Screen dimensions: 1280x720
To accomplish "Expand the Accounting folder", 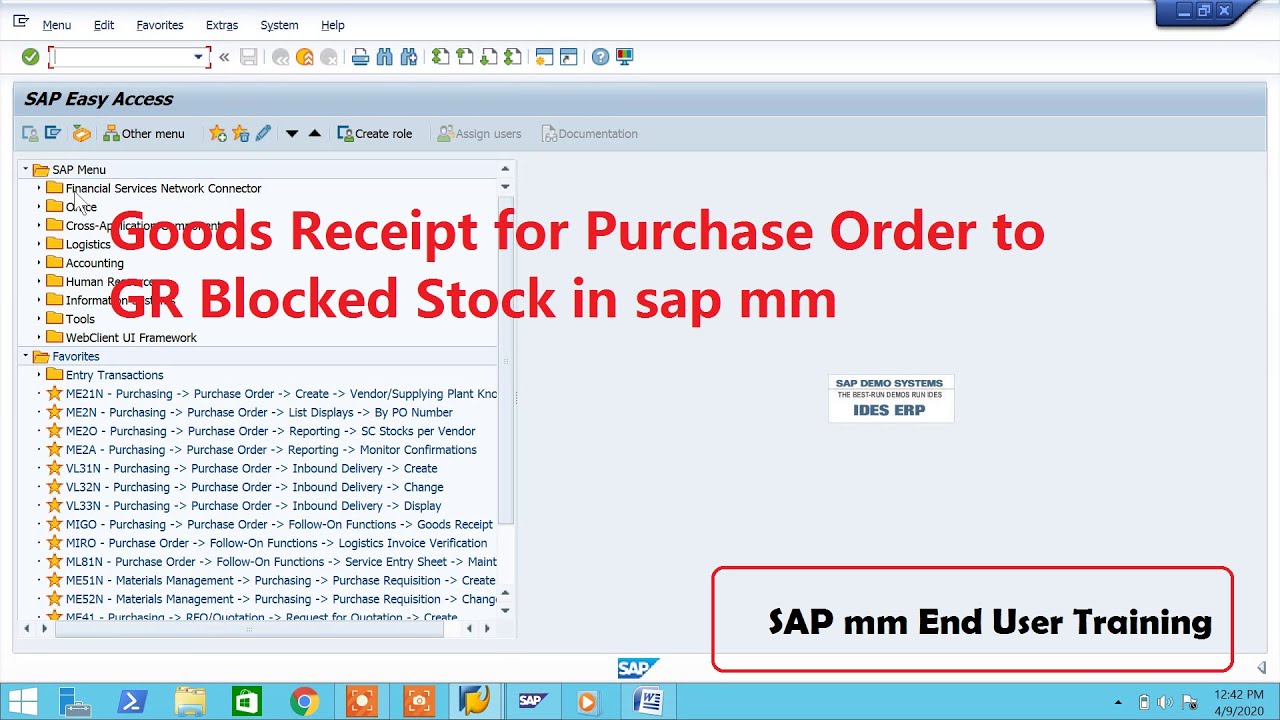I will (x=39, y=263).
